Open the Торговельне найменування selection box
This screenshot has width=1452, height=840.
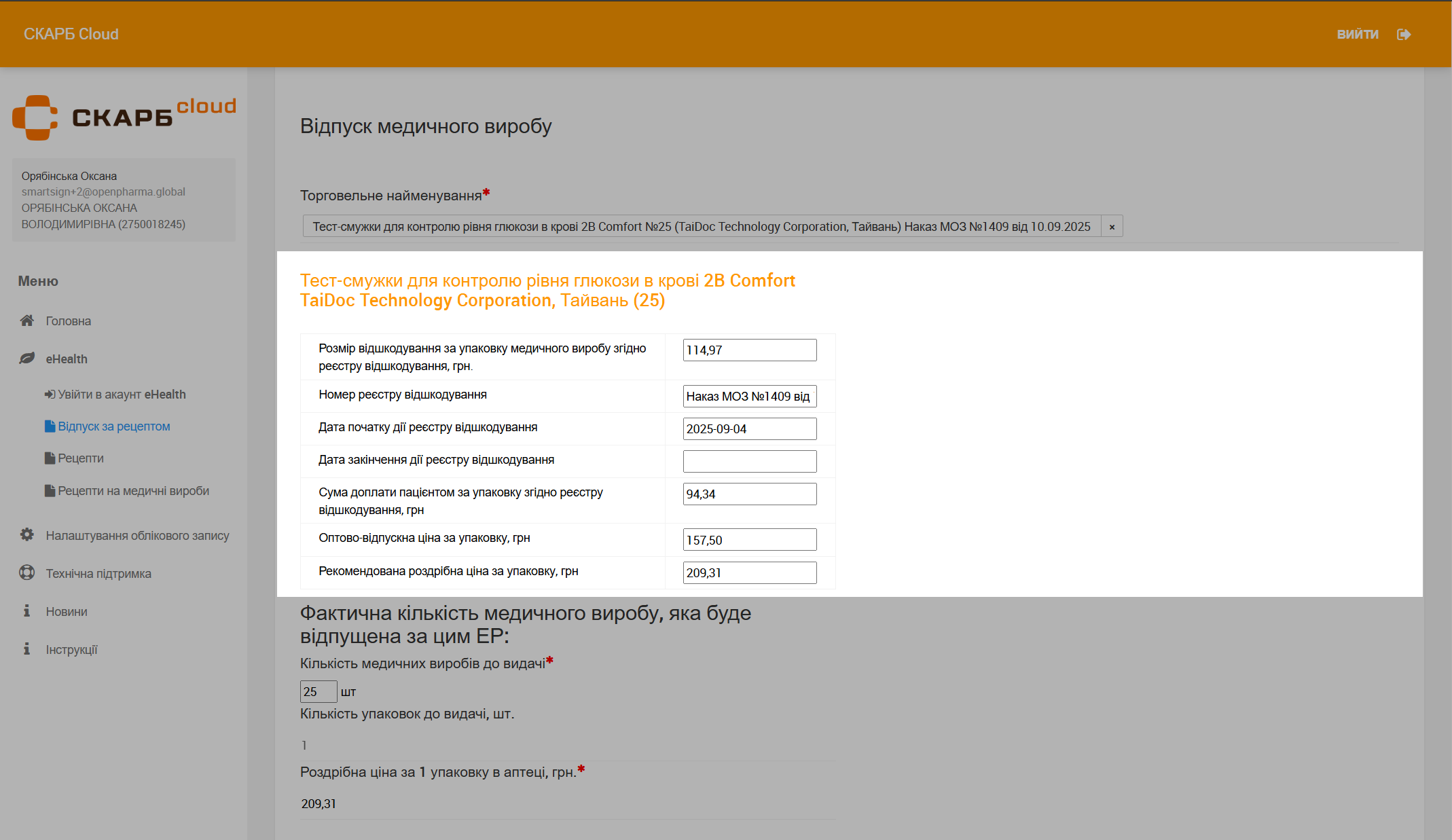click(701, 227)
